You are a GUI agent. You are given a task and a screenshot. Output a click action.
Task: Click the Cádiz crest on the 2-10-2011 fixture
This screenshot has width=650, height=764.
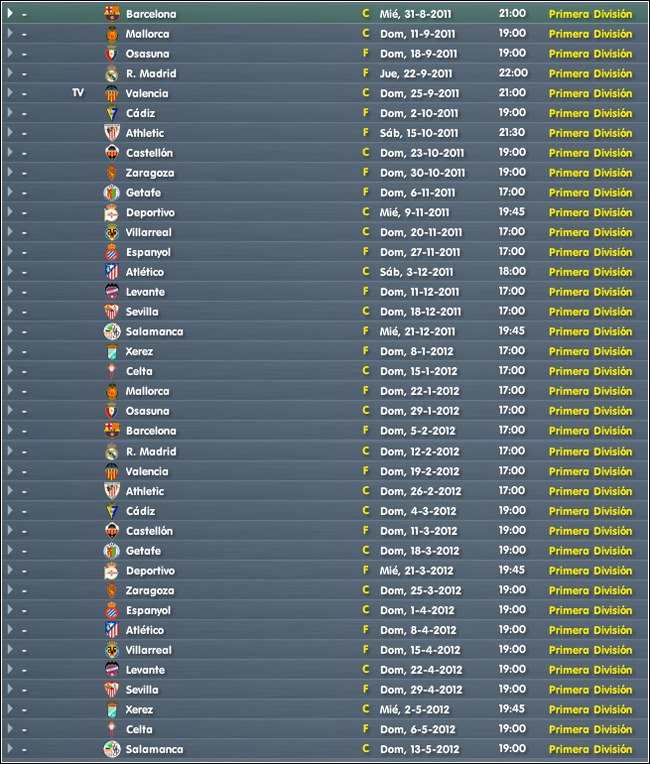click(112, 113)
